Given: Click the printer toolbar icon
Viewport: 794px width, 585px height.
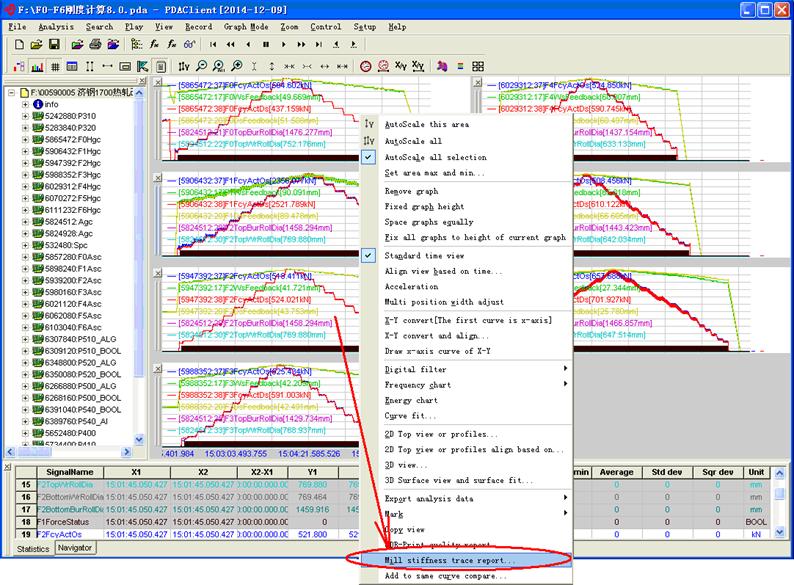Looking at the screenshot, I should [x=95, y=45].
